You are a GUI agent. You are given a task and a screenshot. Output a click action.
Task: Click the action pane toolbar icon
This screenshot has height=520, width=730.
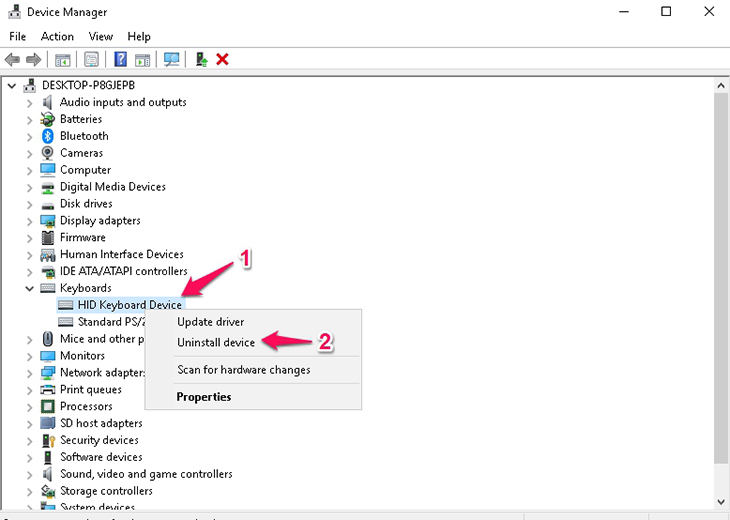142,60
